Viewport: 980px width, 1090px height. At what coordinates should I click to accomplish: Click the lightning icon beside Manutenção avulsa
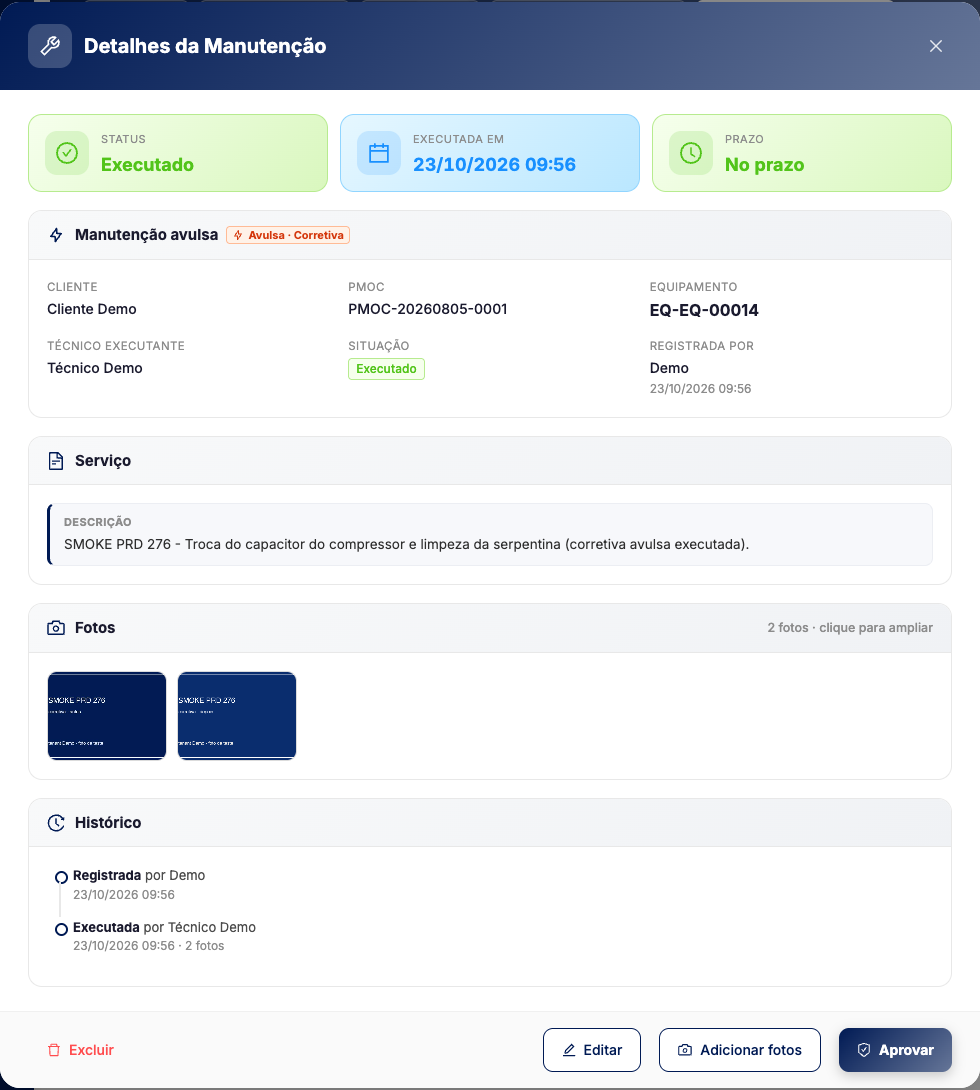(56, 235)
